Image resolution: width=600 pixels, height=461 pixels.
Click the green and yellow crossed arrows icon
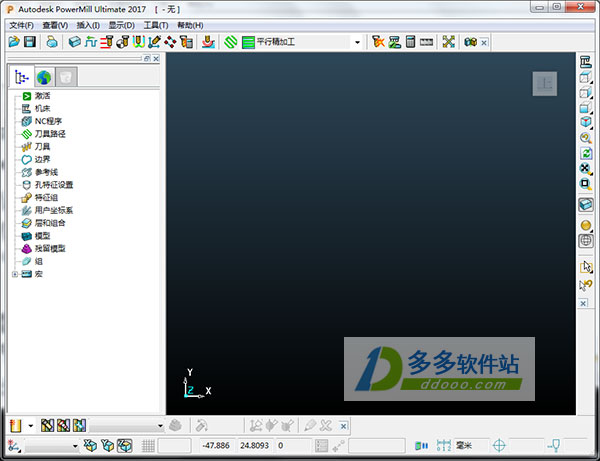pos(448,42)
